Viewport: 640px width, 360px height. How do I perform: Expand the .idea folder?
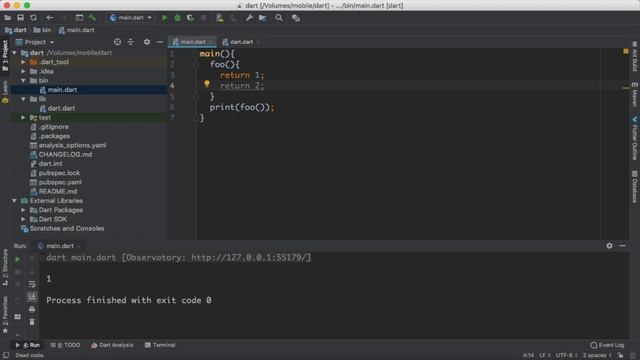[23, 71]
